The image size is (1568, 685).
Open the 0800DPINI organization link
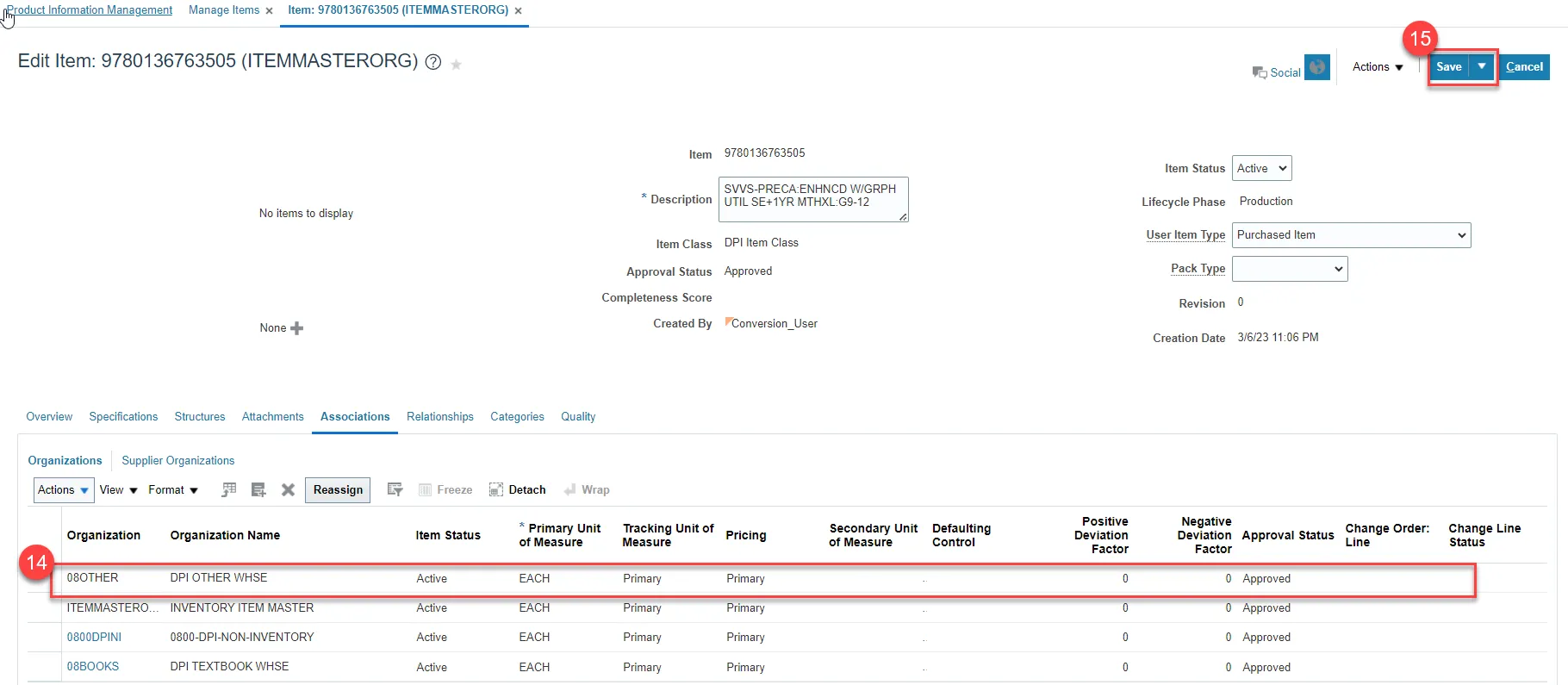coord(94,638)
